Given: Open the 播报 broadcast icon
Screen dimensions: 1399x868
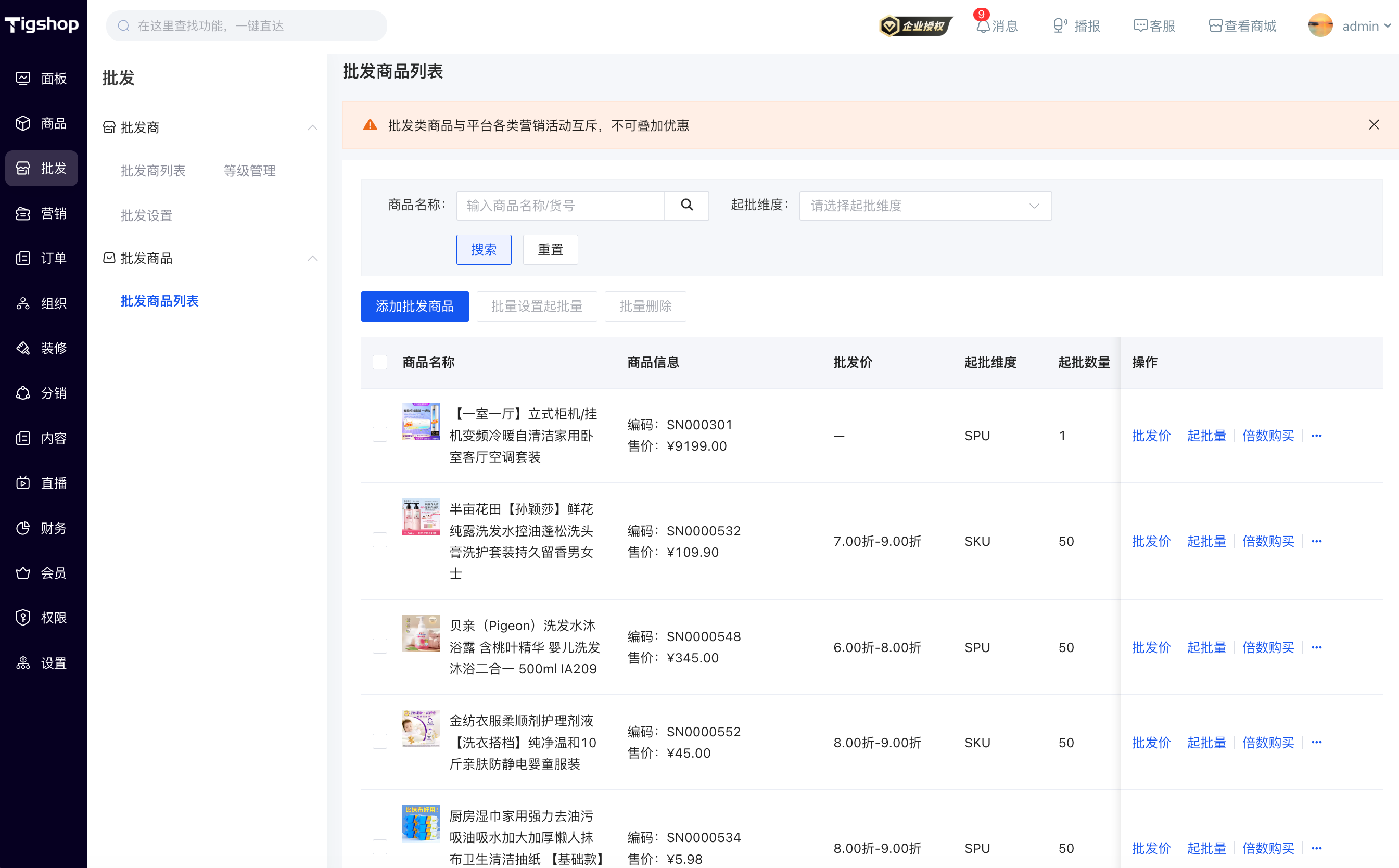Looking at the screenshot, I should click(1076, 26).
